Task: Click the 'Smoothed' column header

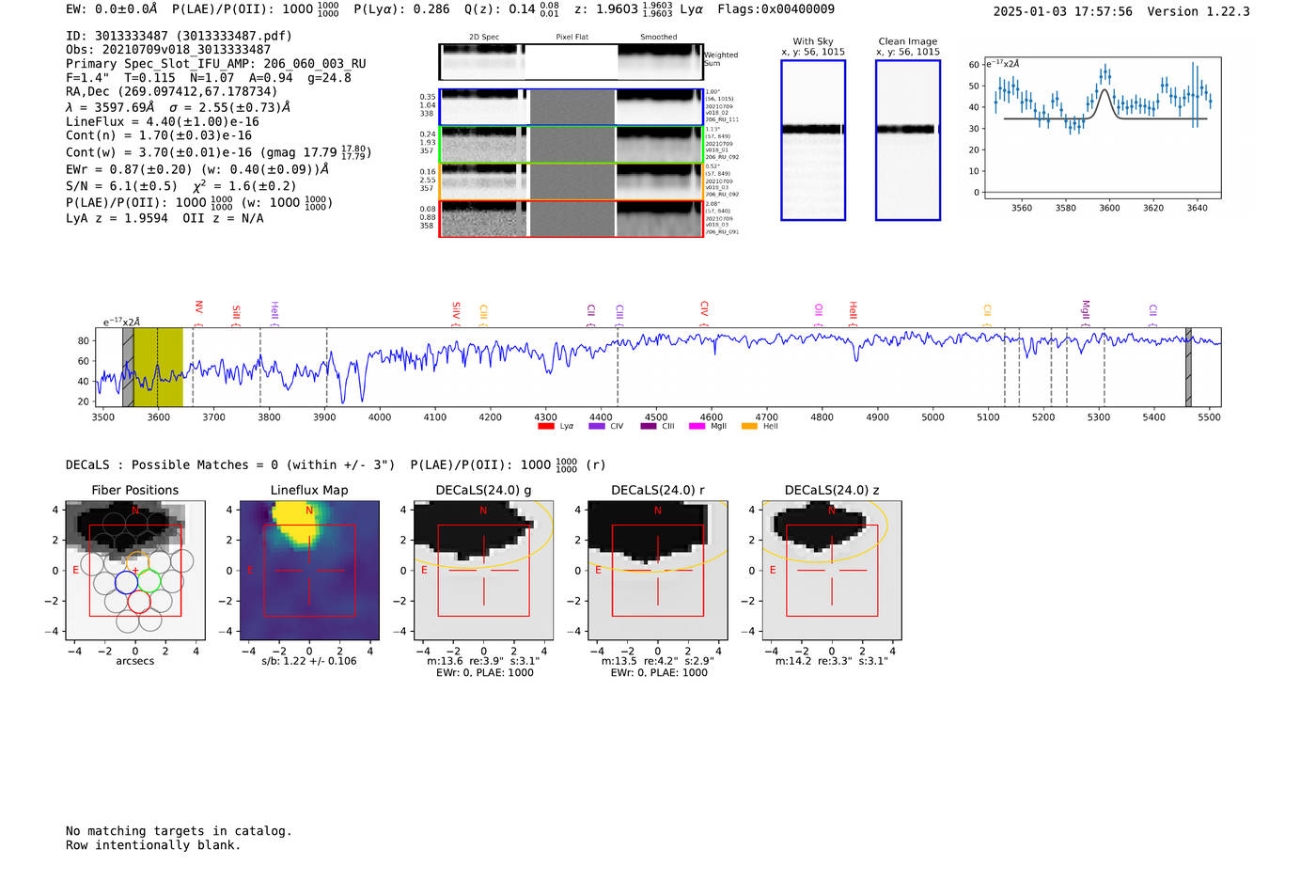Action: [x=659, y=38]
